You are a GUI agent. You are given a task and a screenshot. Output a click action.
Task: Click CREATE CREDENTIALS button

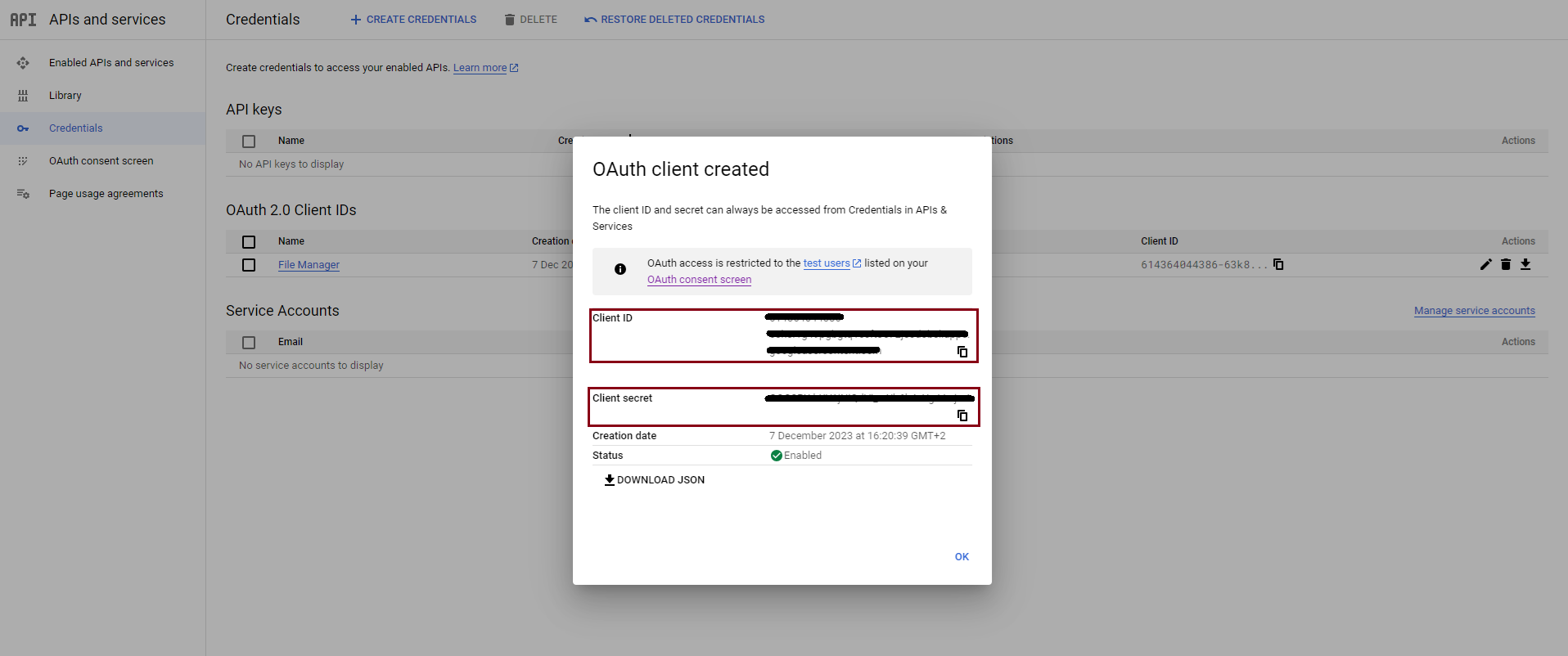point(413,20)
